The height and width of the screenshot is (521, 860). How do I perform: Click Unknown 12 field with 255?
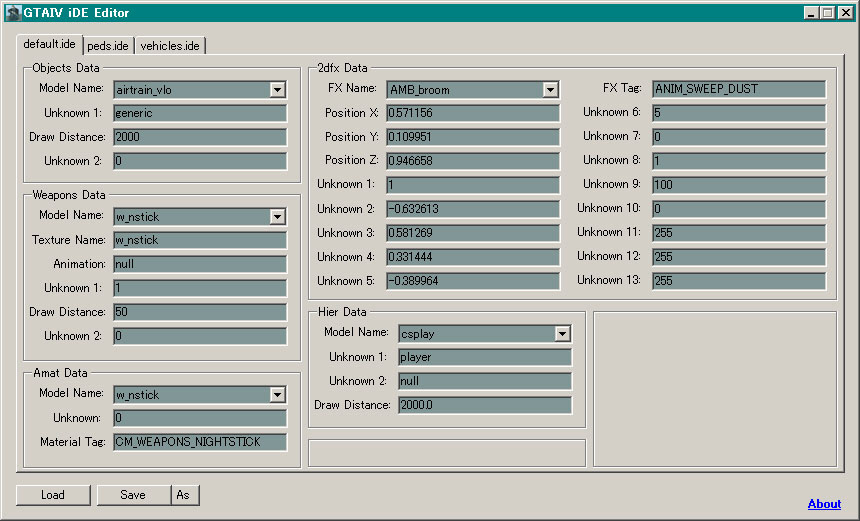coord(739,257)
